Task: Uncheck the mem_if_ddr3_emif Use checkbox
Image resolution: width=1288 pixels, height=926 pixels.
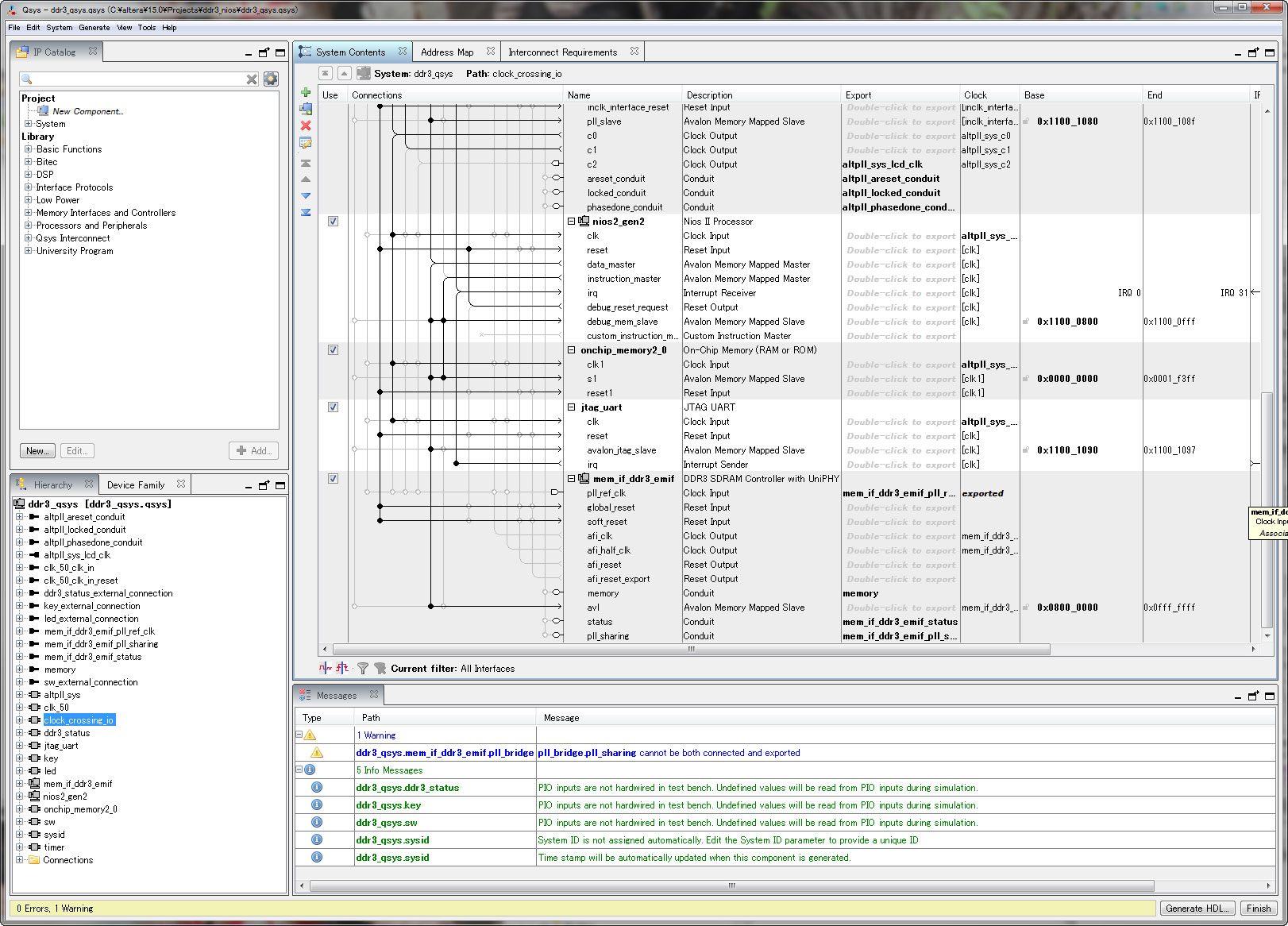Action: (x=333, y=479)
